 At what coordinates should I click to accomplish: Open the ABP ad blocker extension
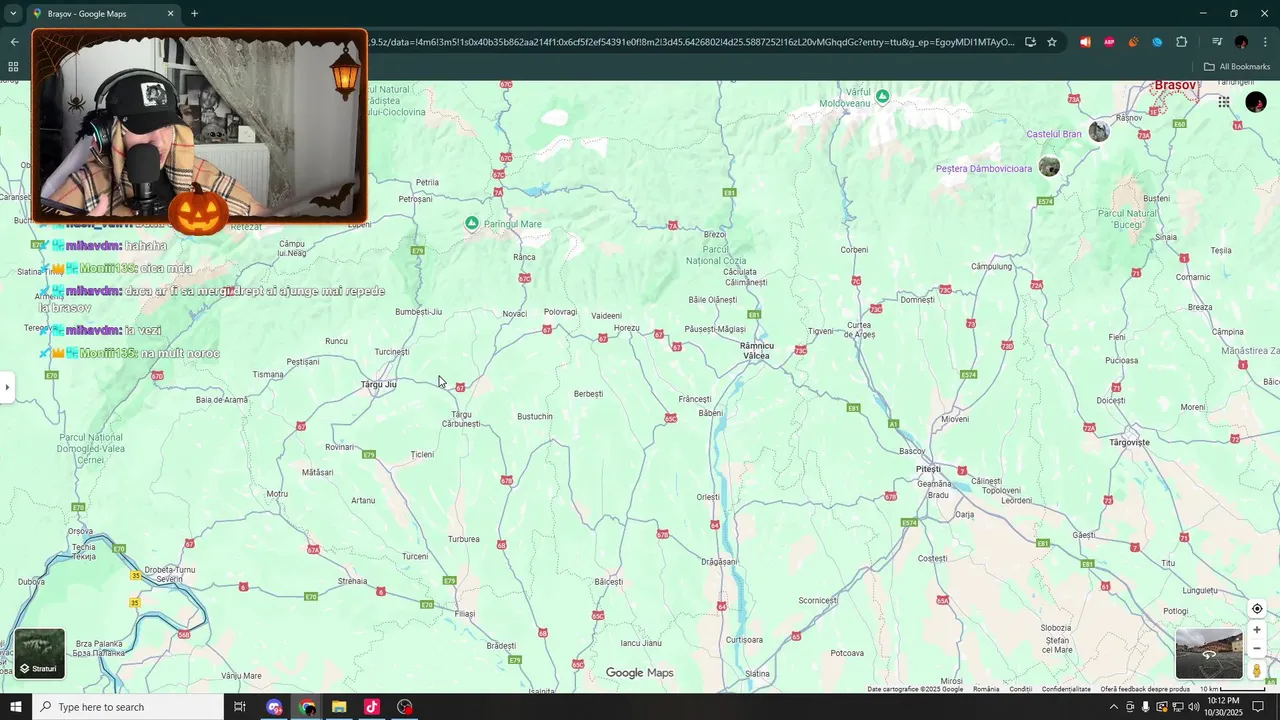tap(1109, 42)
